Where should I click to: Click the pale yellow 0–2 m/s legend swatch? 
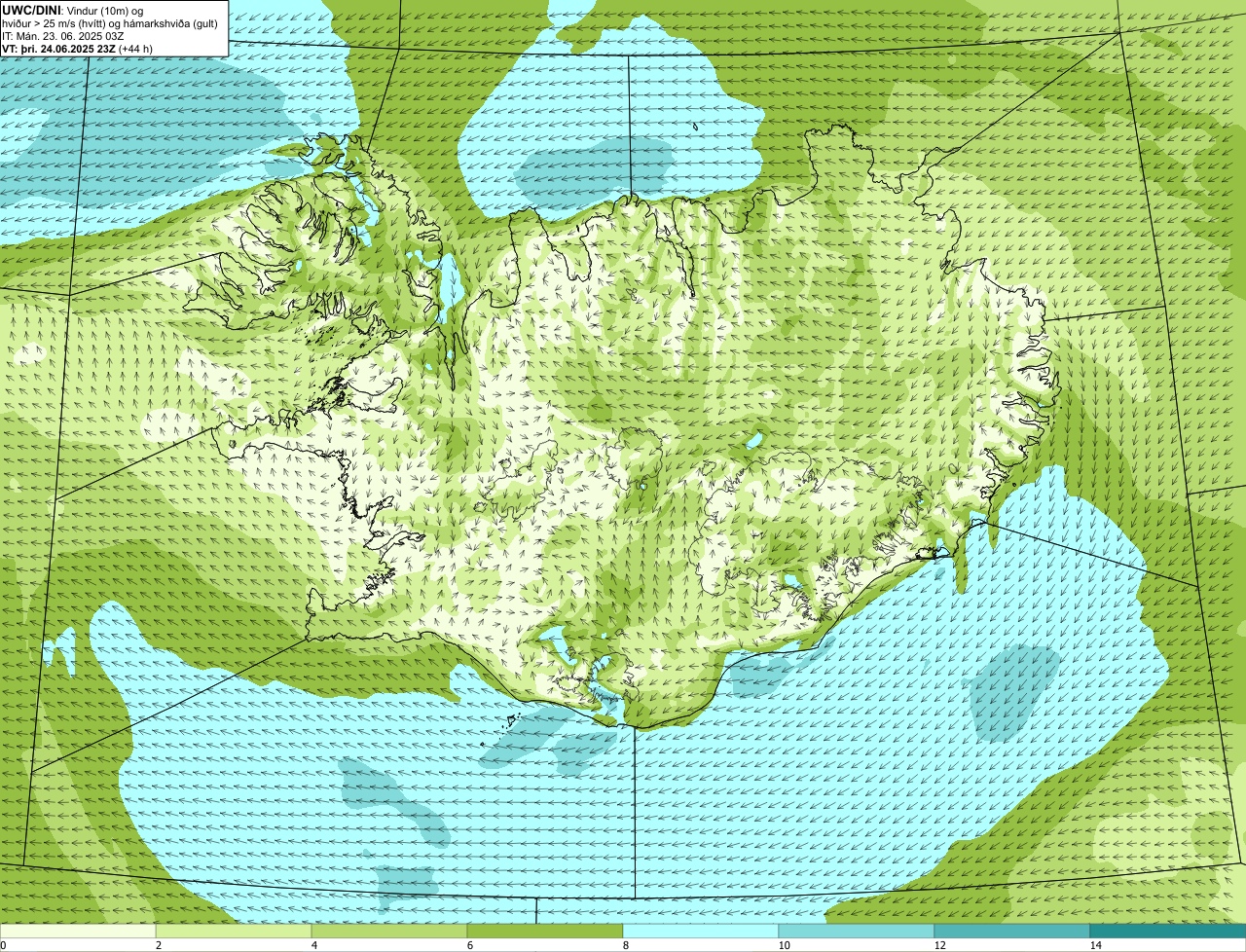78,931
